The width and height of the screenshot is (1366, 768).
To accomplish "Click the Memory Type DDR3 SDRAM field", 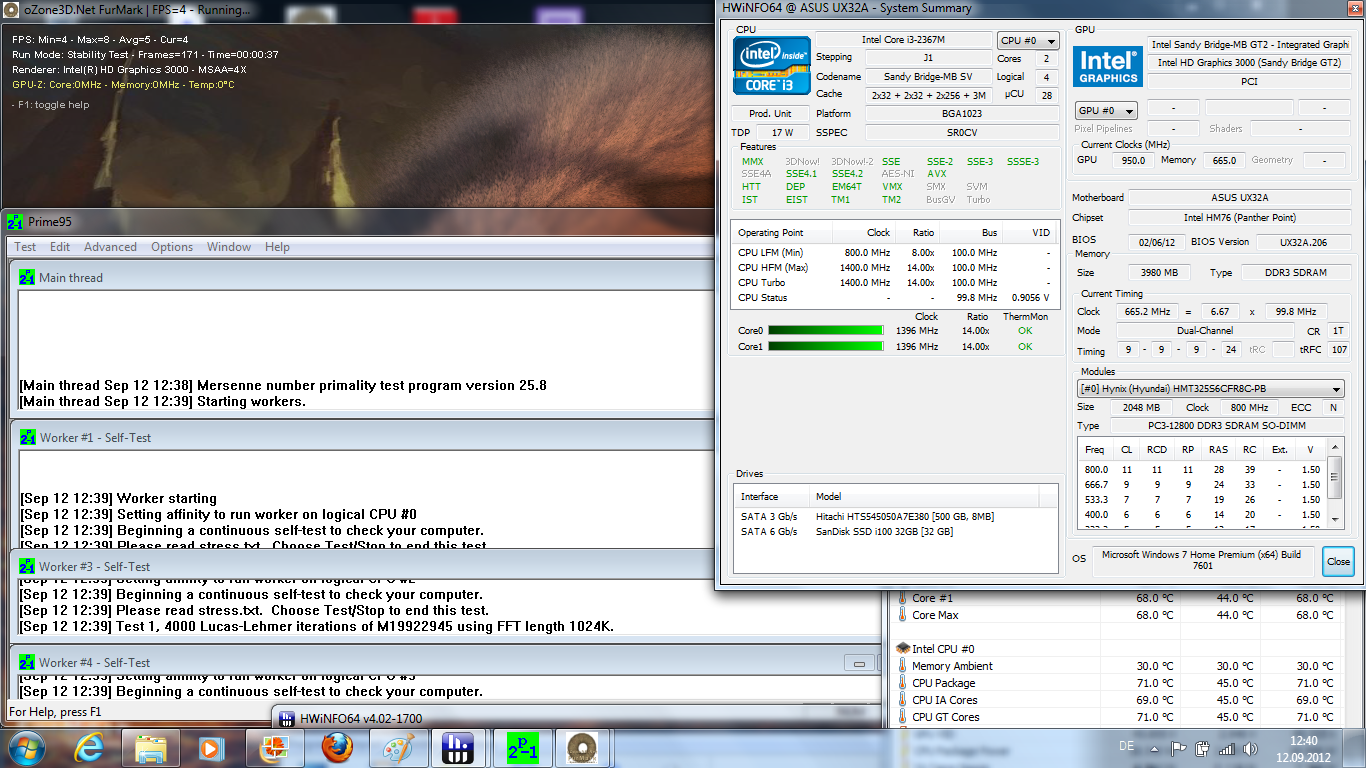I will (1295, 272).
